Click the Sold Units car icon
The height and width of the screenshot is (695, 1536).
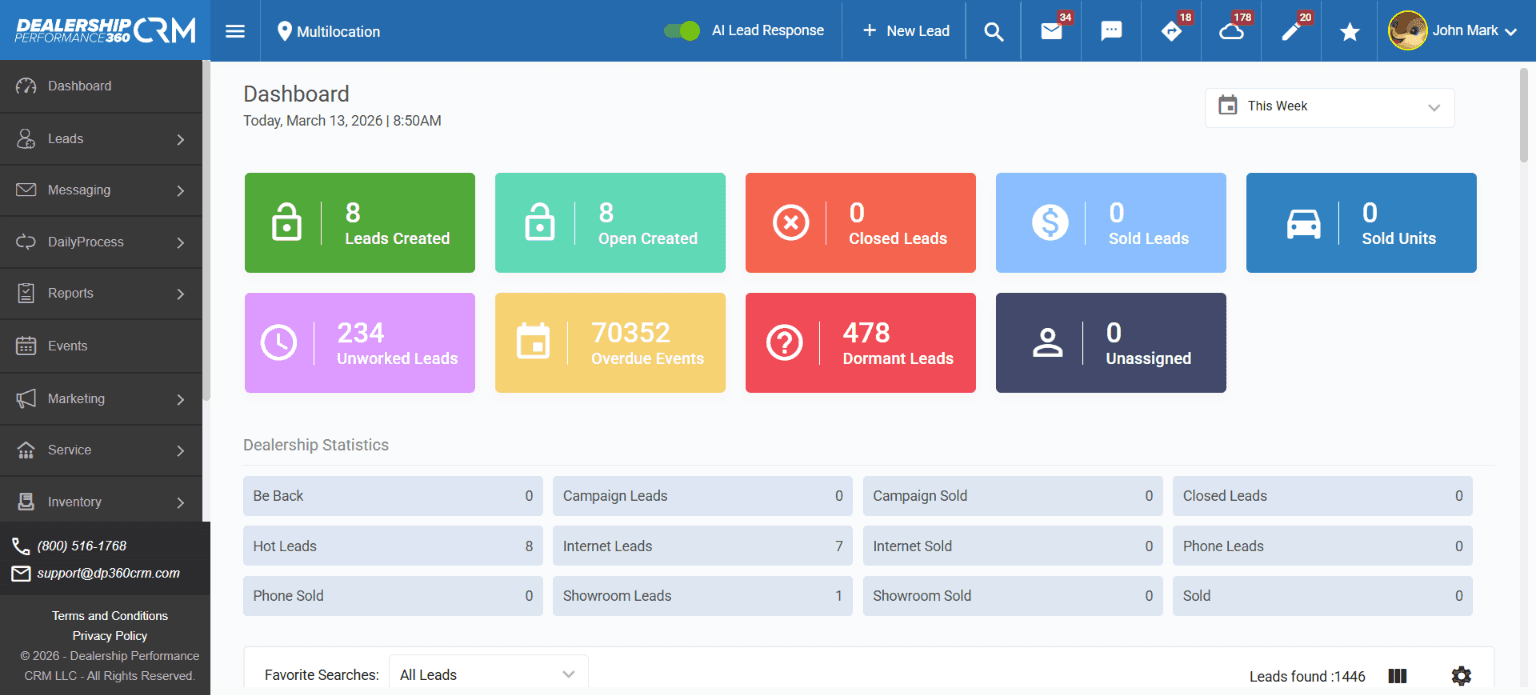pos(1303,225)
